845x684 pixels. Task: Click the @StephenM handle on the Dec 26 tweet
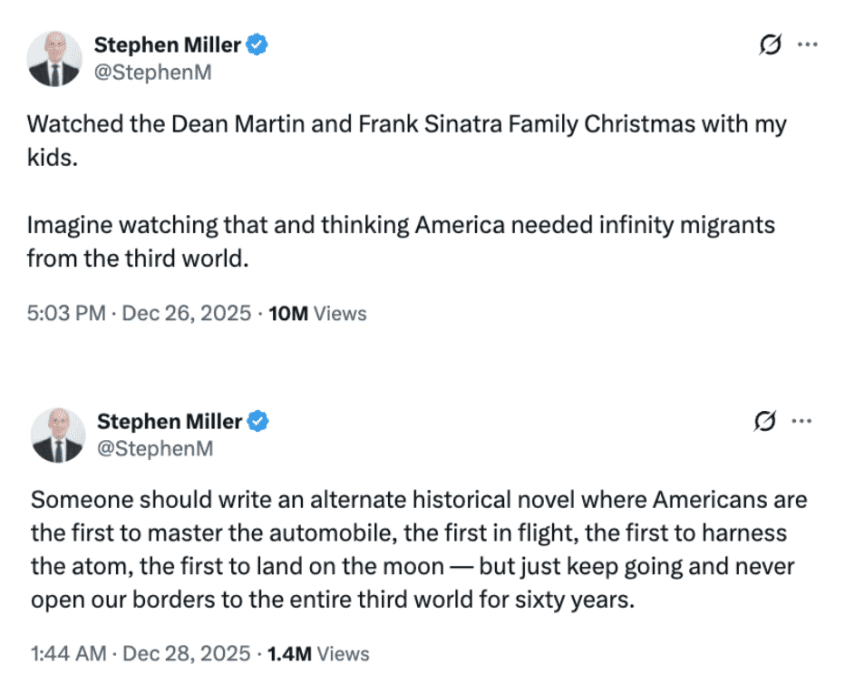pos(152,72)
